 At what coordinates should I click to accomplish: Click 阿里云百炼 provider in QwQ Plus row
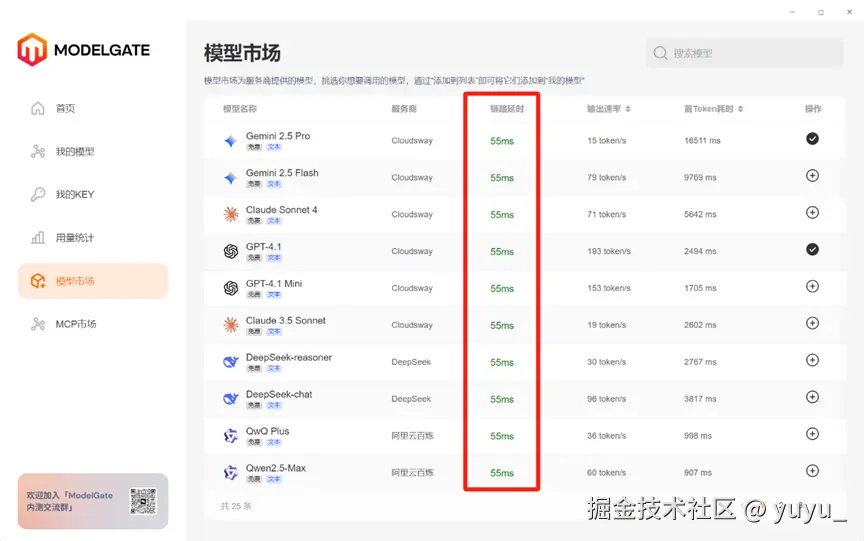pos(412,436)
